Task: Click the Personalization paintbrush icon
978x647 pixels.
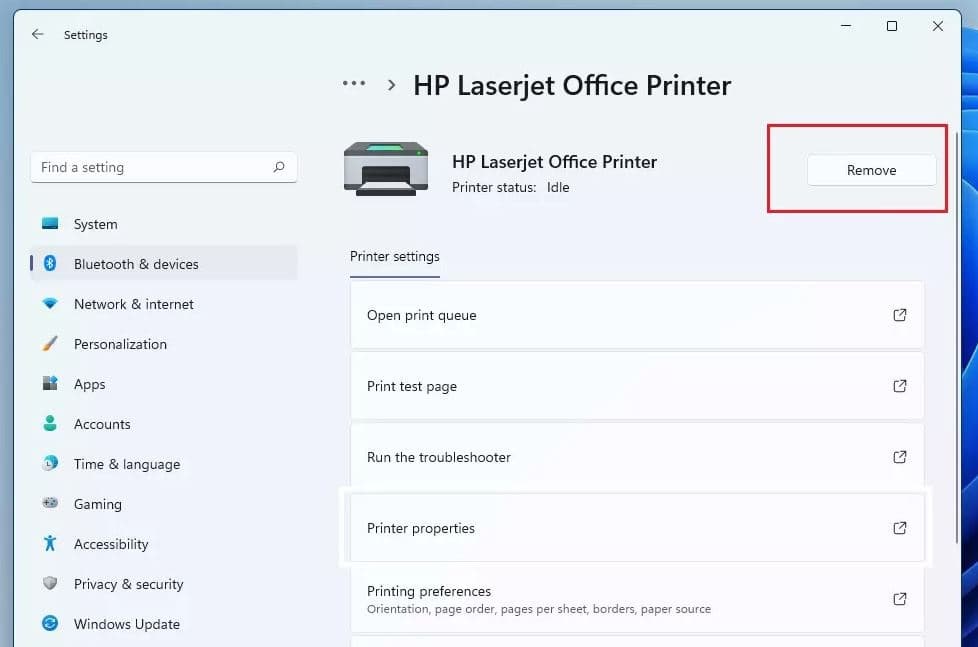Action: [50, 344]
